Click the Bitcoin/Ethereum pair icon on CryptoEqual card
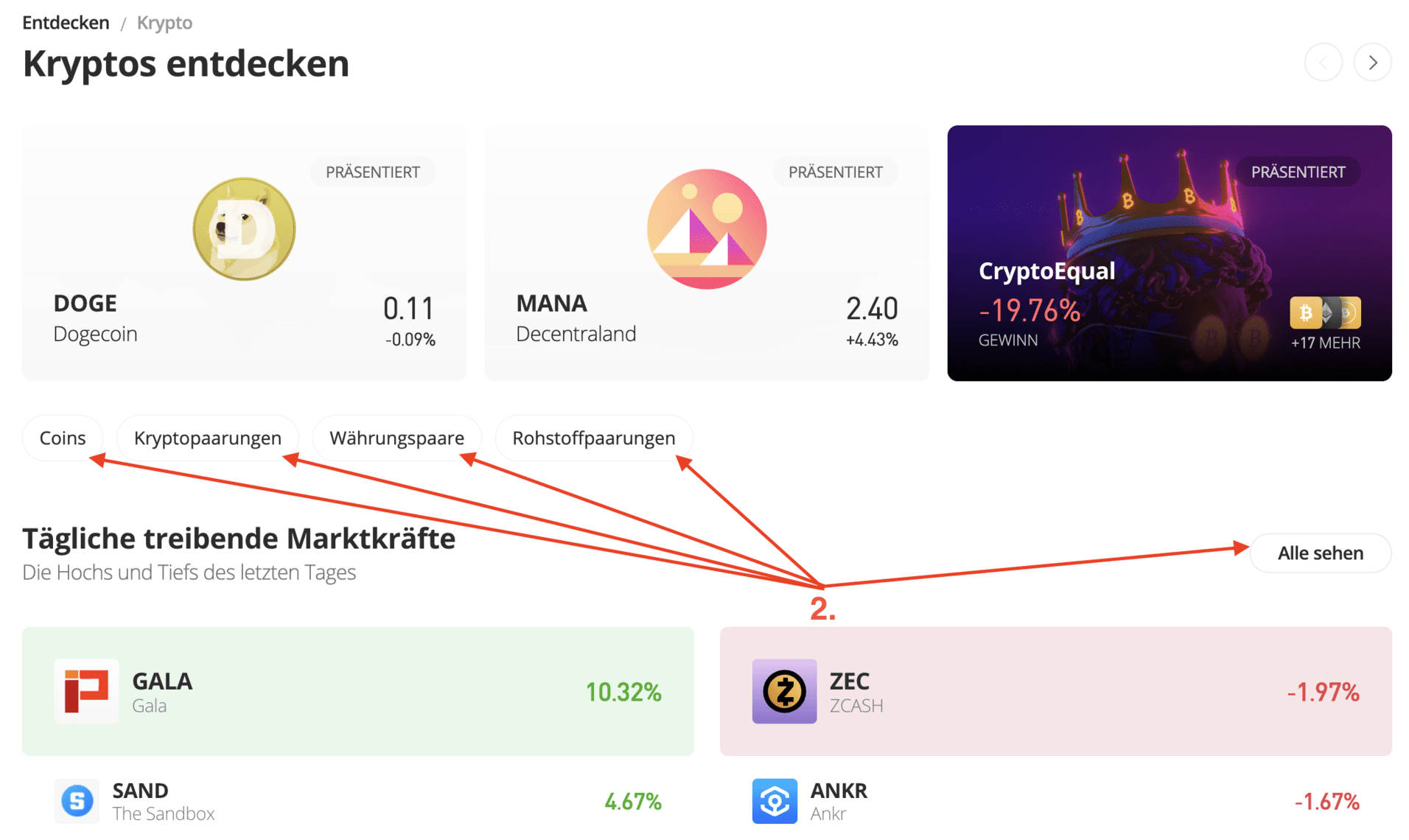Image resolution: width=1409 pixels, height=840 pixels. (1324, 312)
